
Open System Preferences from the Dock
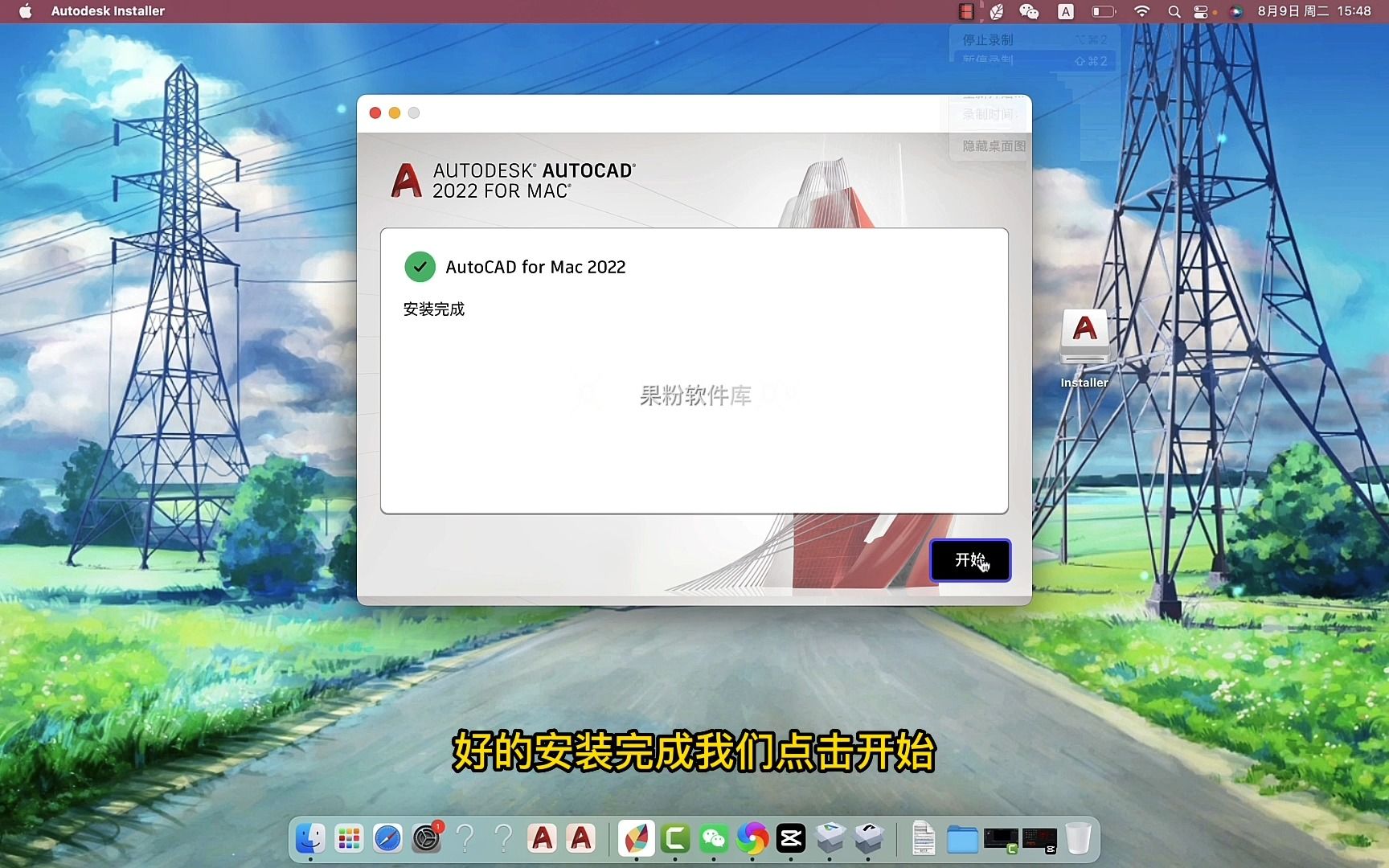coord(427,838)
